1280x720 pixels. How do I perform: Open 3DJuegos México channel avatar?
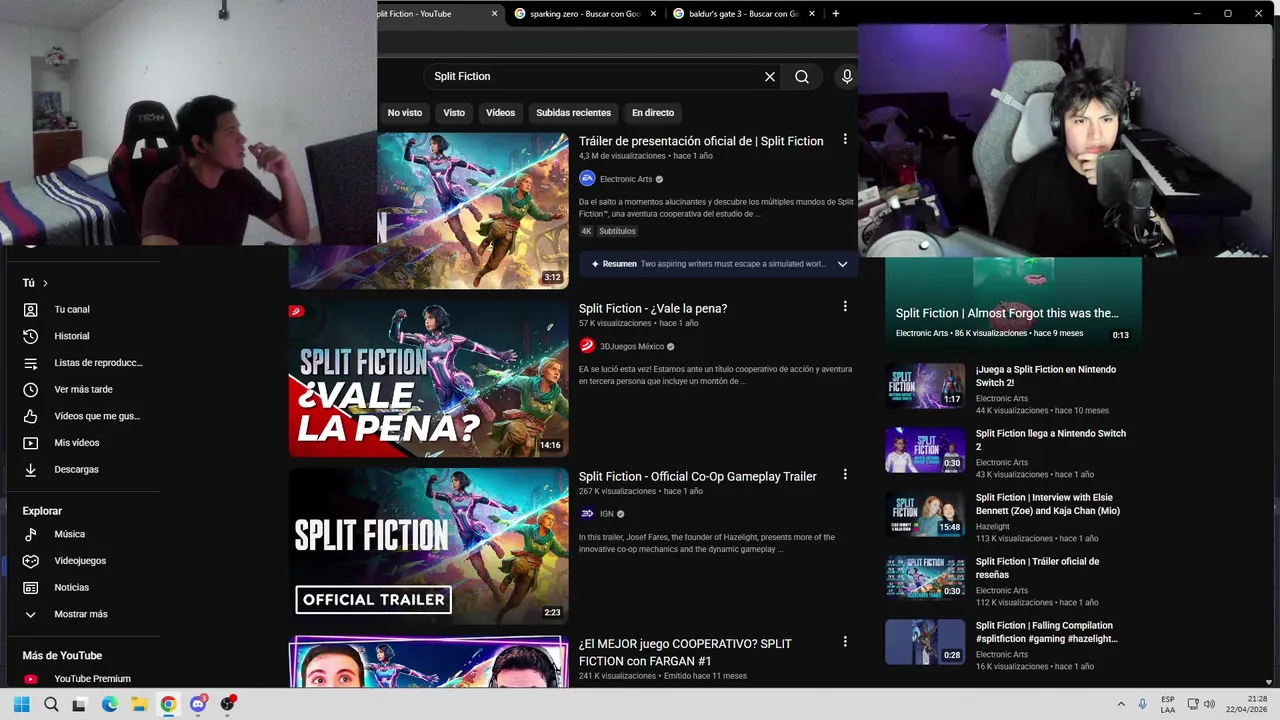pos(587,346)
